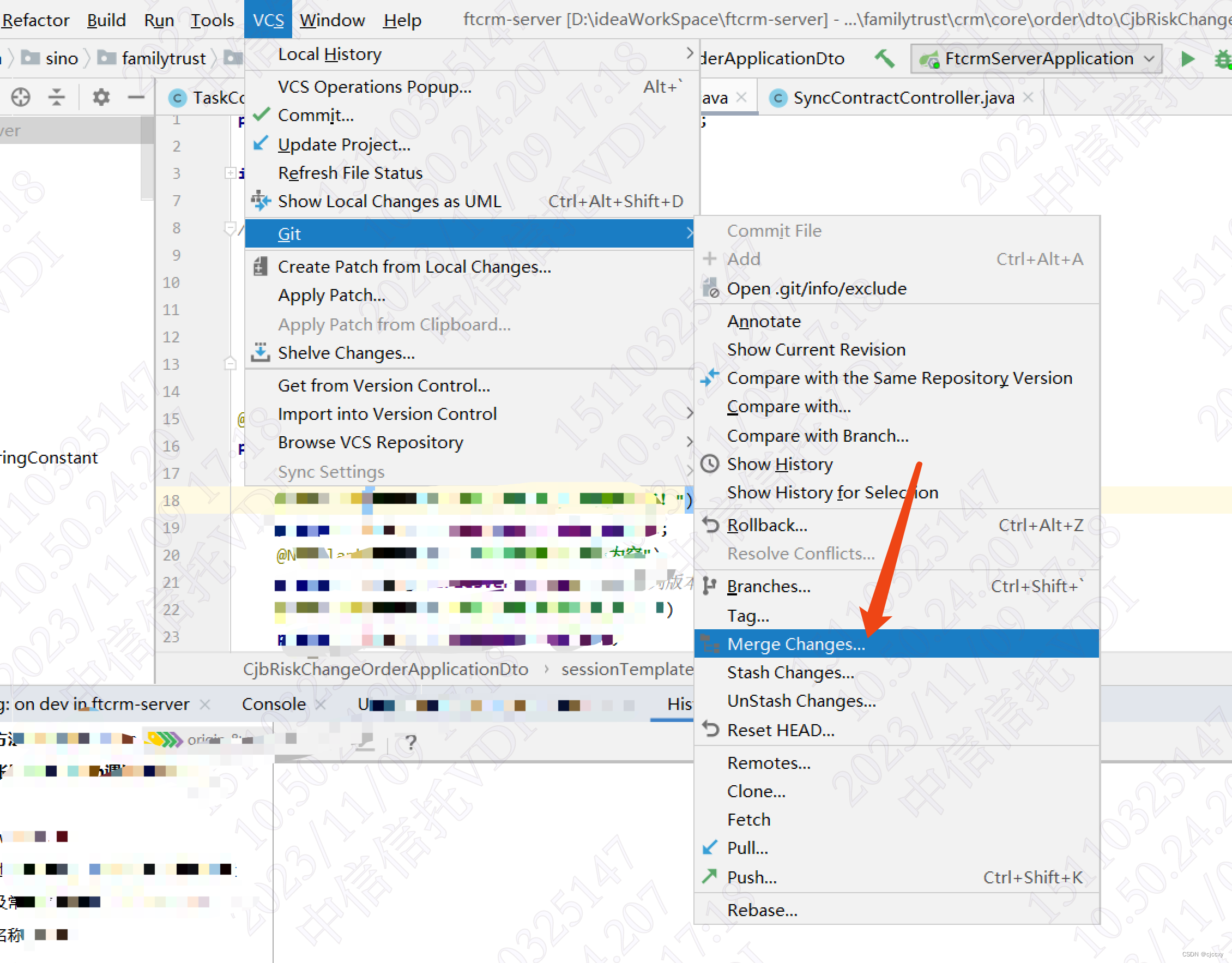This screenshot has height=963, width=1232.
Task: Close the Console tab
Action: tap(321, 704)
